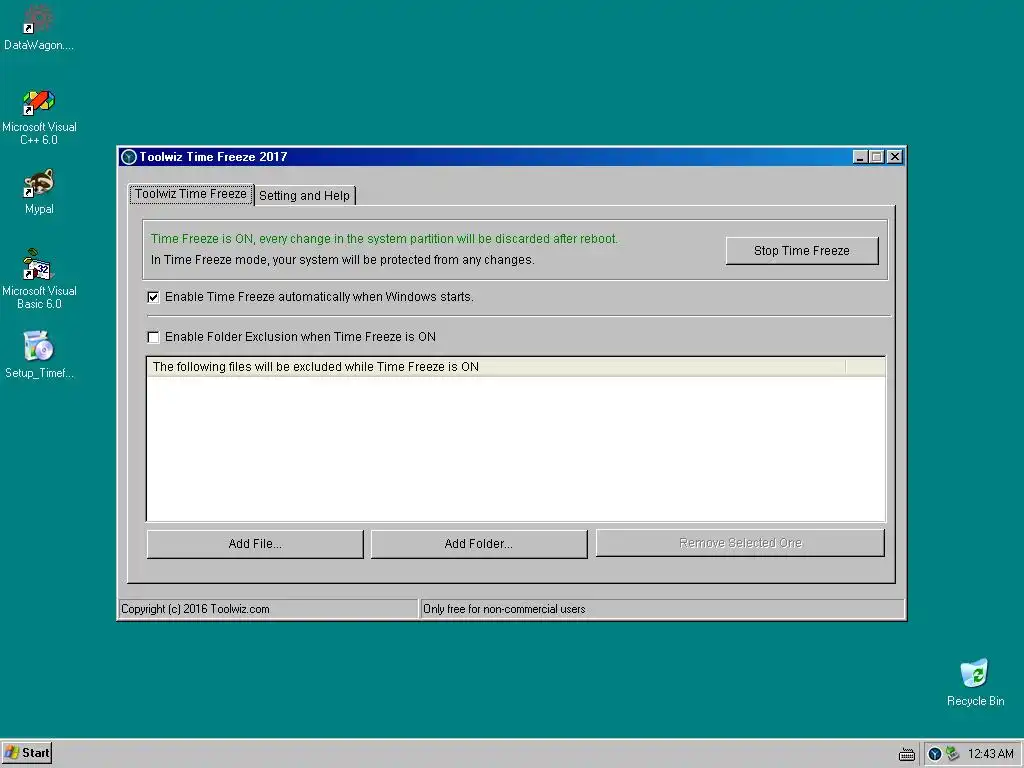This screenshot has width=1024, height=768.
Task: Disable Time Freeze automatic start checkbox
Action: pyautogui.click(x=153, y=297)
